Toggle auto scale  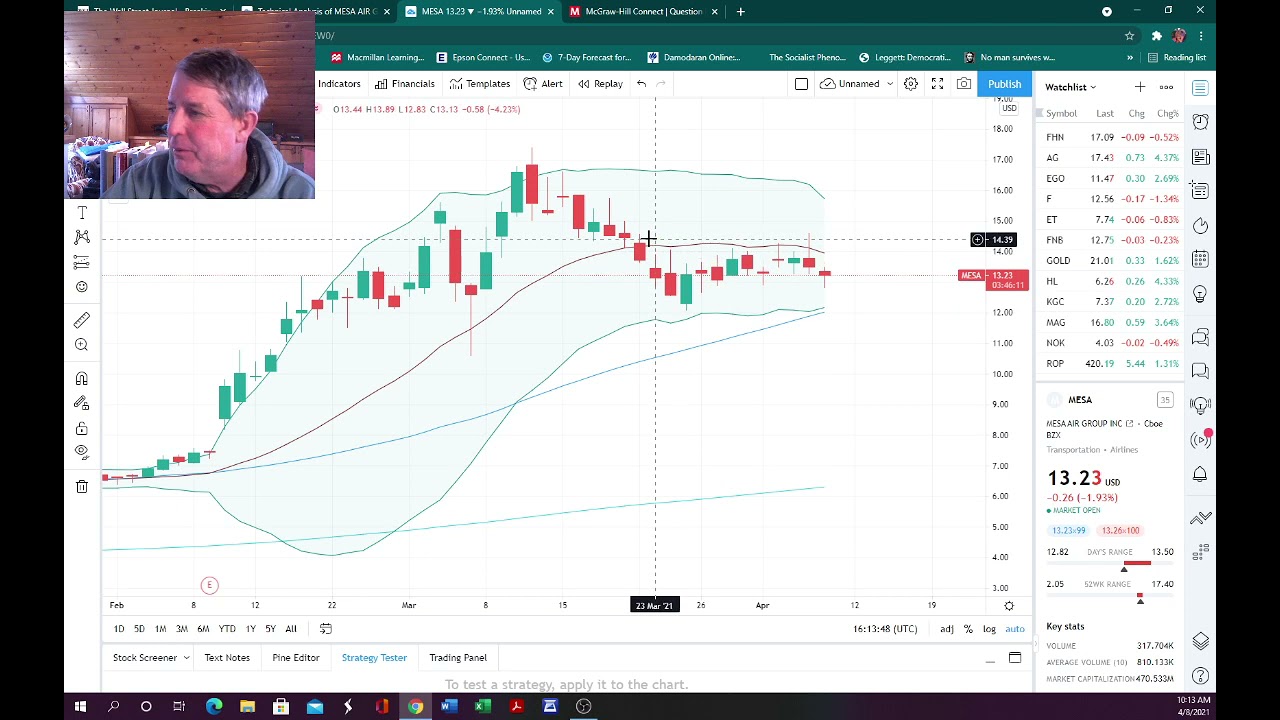(1015, 629)
